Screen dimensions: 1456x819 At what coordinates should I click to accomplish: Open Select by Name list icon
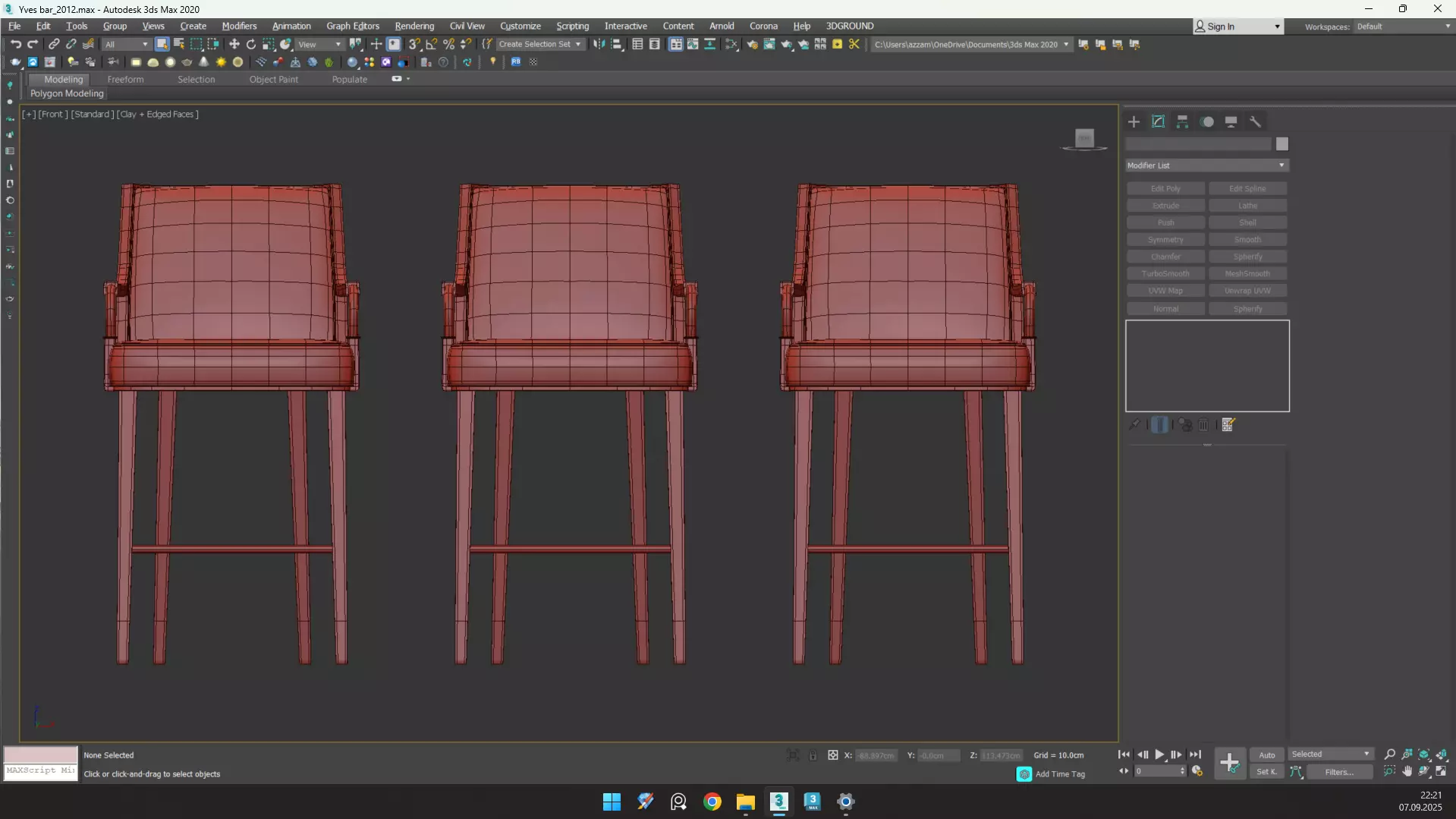tap(179, 44)
